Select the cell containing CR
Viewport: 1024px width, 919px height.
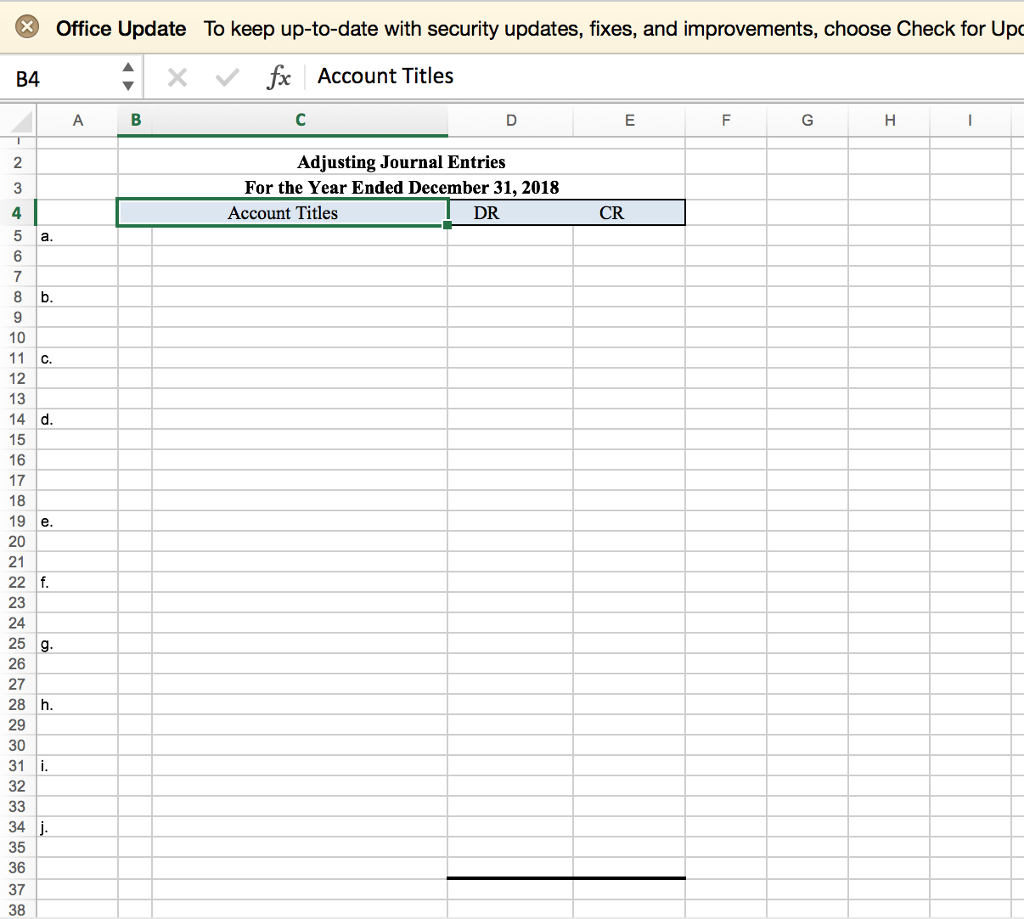(612, 212)
